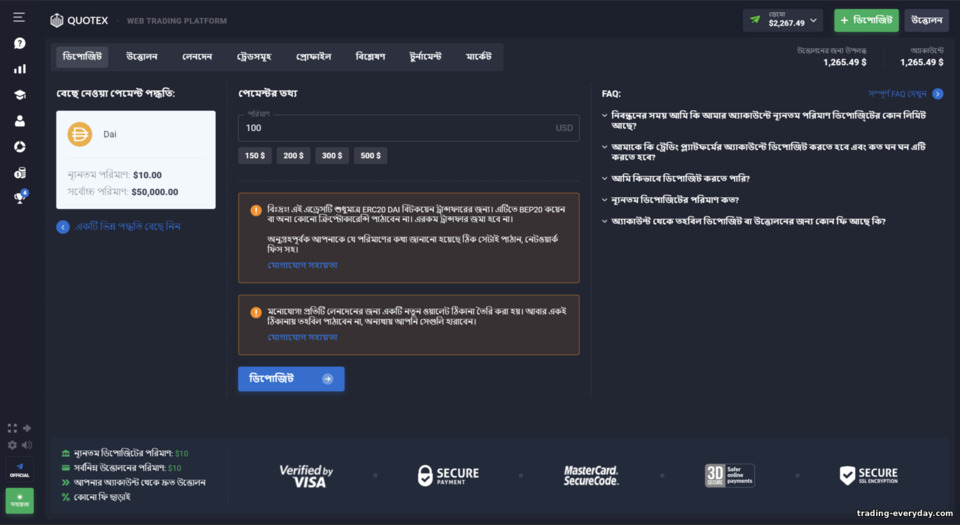This screenshot has width=960, height=525.
Task: Open settings via the gear icon
Action: [x=12, y=445]
